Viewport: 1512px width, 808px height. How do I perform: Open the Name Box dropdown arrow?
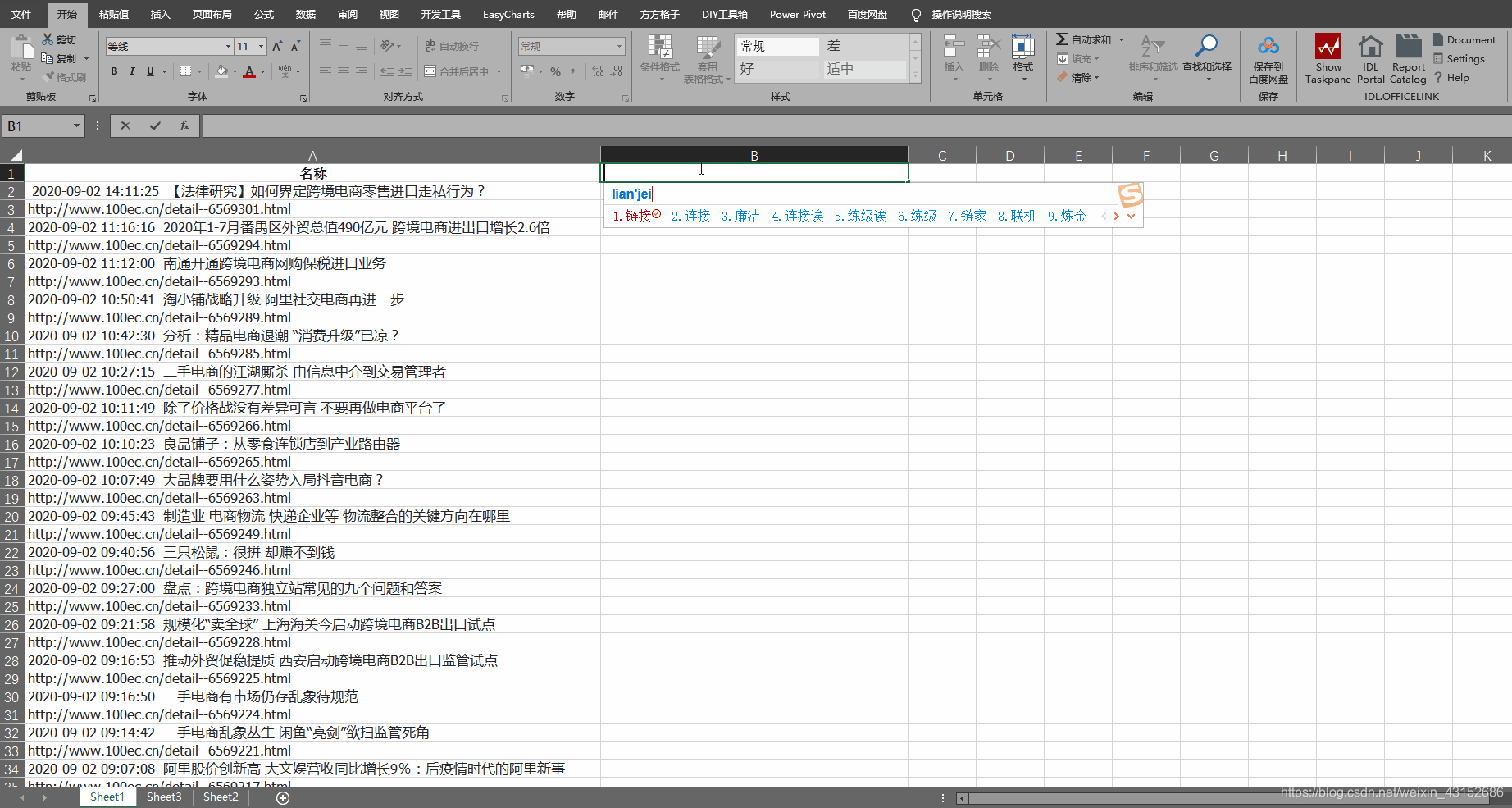tap(76, 126)
